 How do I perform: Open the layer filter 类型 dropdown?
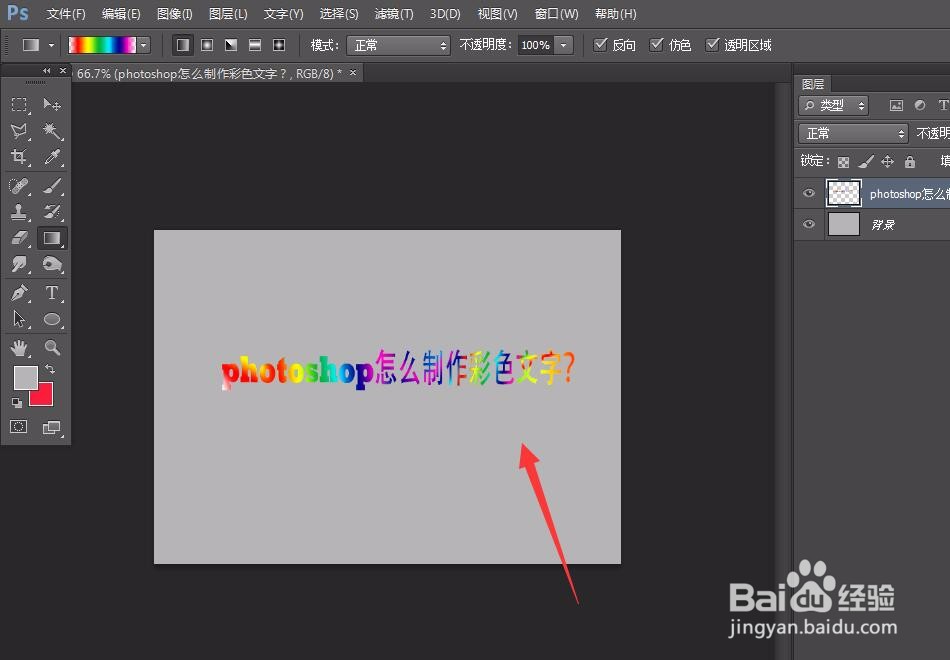[834, 105]
